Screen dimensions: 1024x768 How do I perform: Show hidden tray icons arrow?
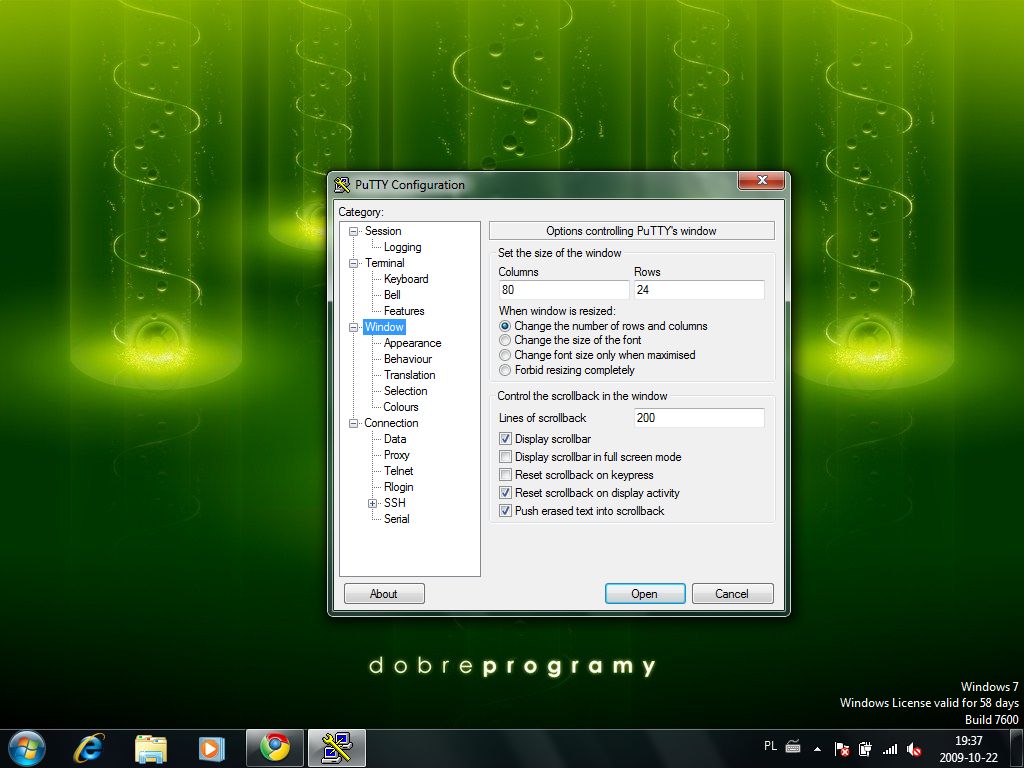pyautogui.click(x=817, y=748)
